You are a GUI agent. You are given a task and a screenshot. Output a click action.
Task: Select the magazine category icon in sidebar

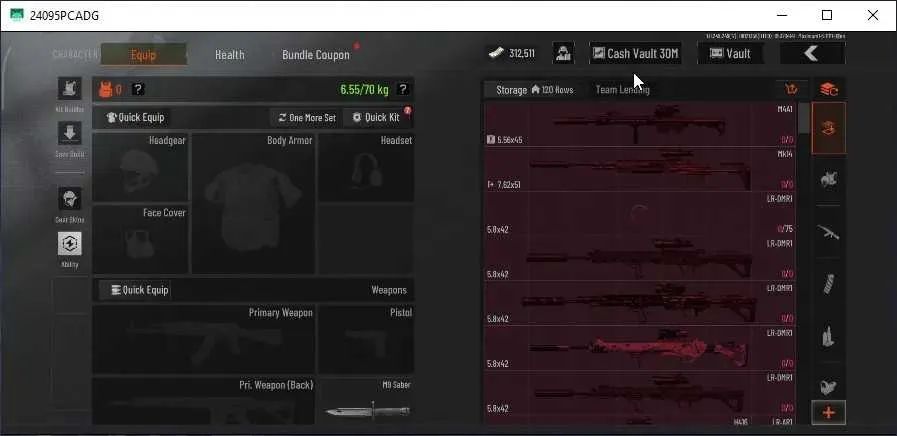click(x=828, y=284)
